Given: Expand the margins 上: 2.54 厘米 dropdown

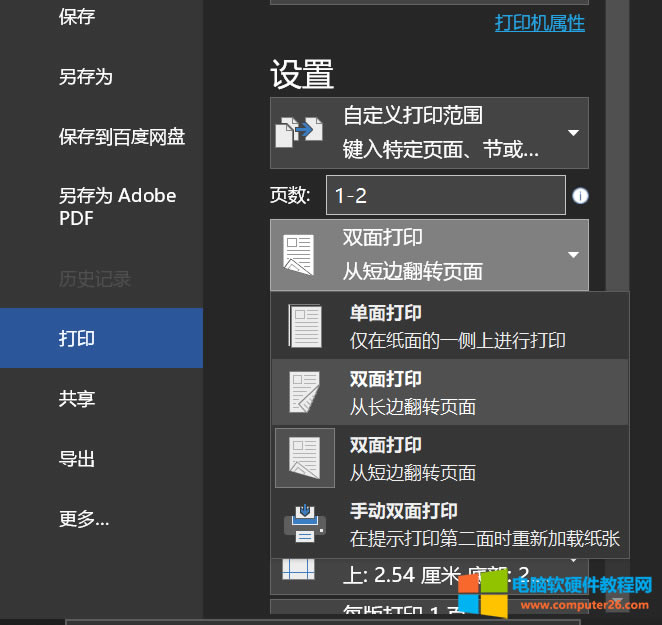Looking at the screenshot, I should [x=573, y=567].
